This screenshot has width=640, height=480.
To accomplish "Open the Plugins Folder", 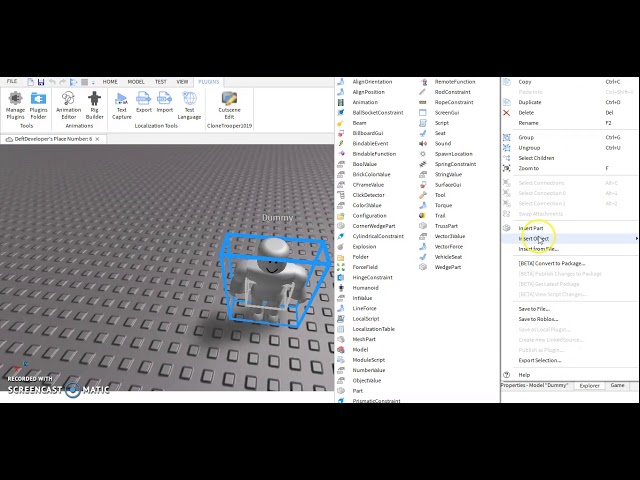I will (38, 105).
